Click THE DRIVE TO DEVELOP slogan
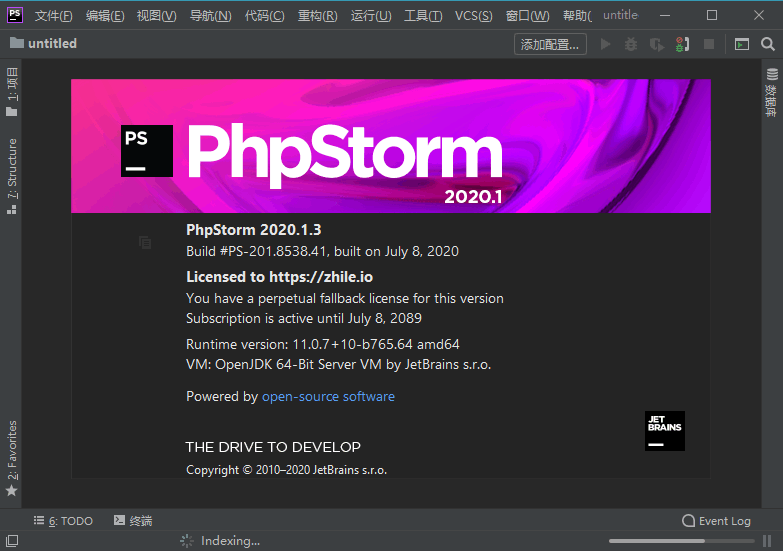The height and width of the screenshot is (551, 783). (x=273, y=447)
